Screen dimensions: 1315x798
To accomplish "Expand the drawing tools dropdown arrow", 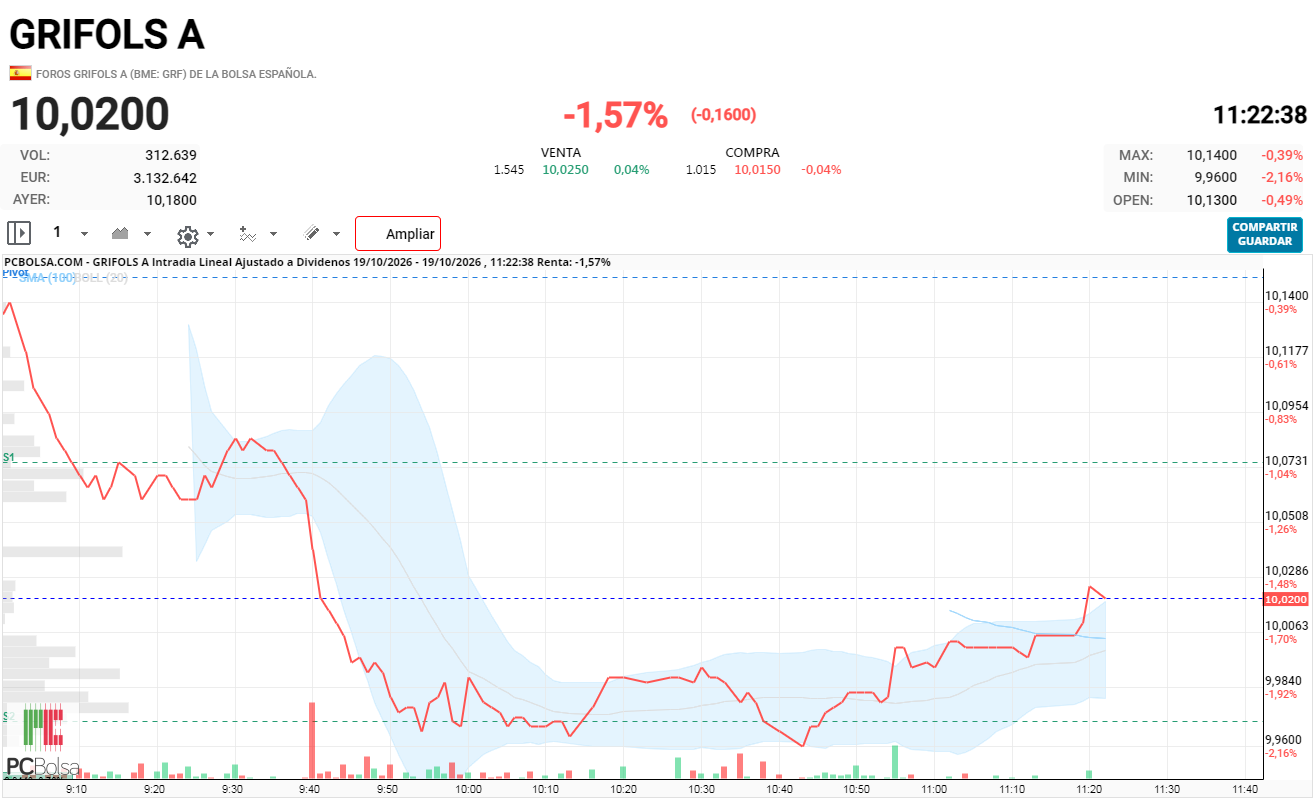I will 336,234.
